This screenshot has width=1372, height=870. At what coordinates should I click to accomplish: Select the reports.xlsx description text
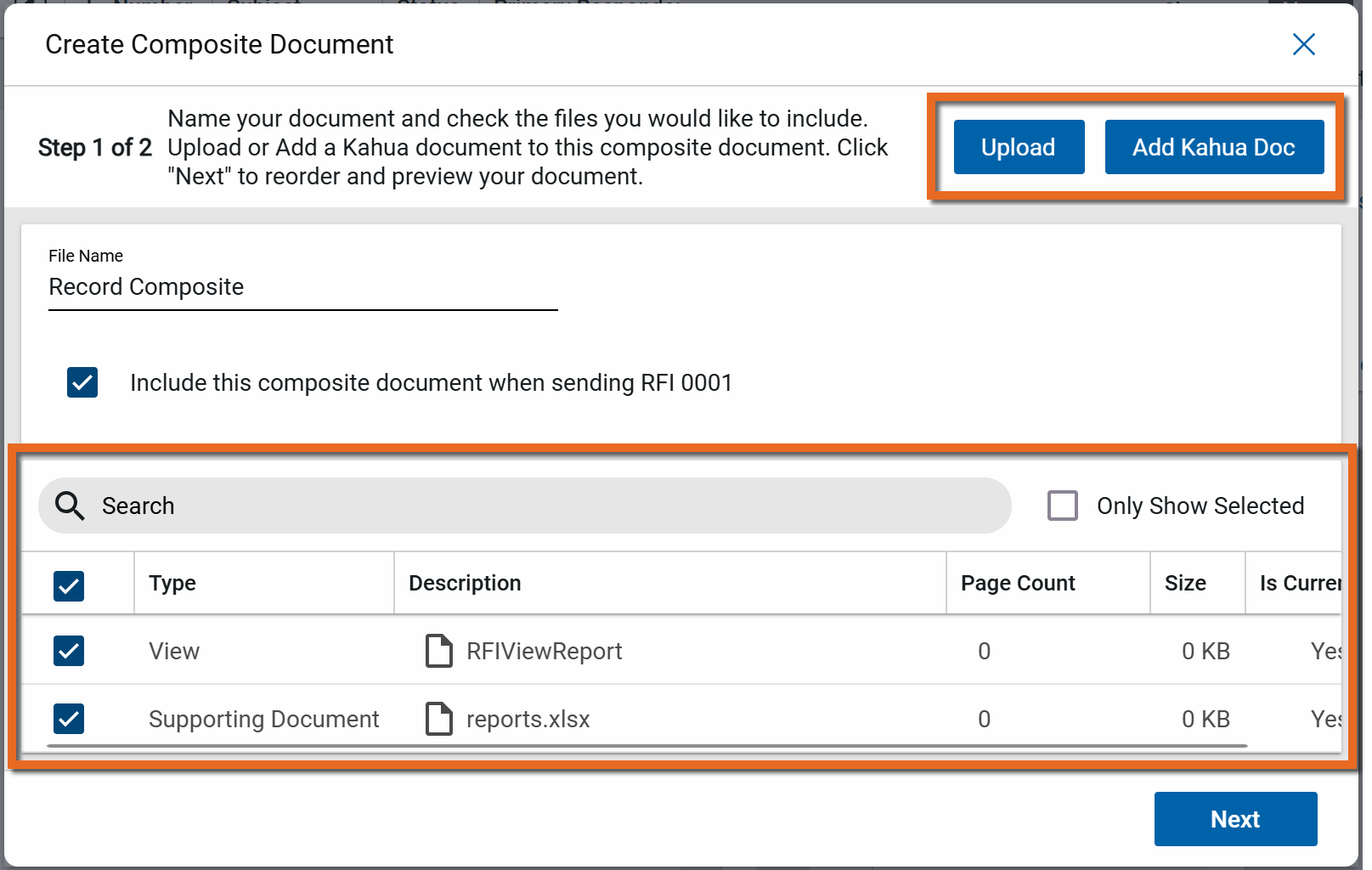click(528, 720)
